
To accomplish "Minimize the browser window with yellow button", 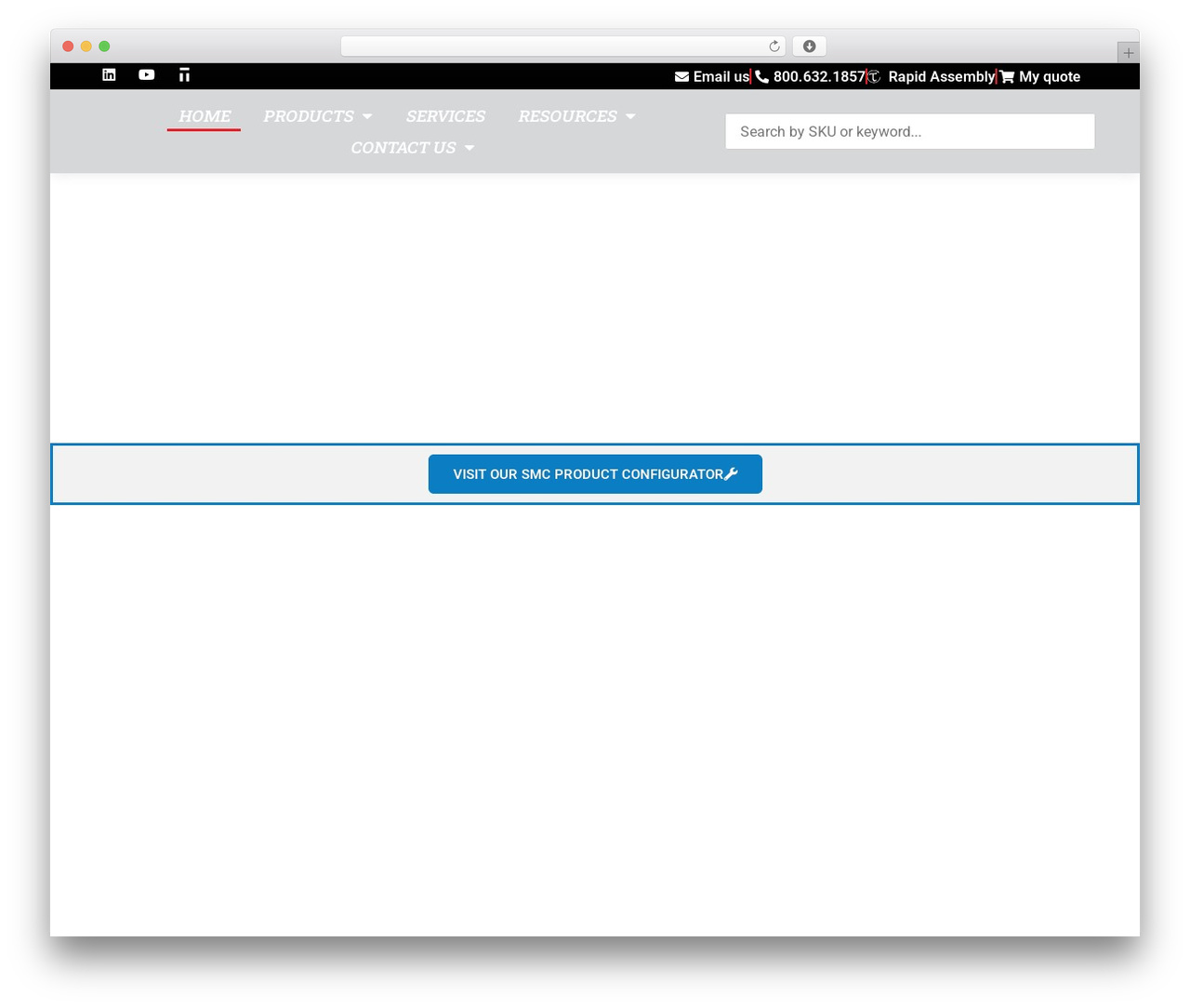I will 86,46.
